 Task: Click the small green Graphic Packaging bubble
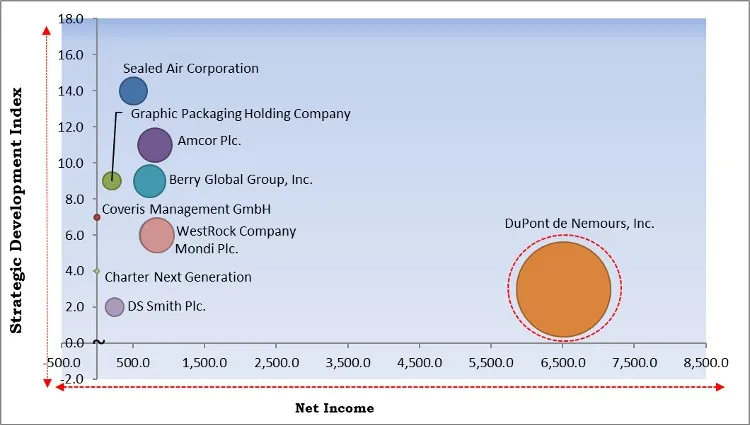(112, 181)
